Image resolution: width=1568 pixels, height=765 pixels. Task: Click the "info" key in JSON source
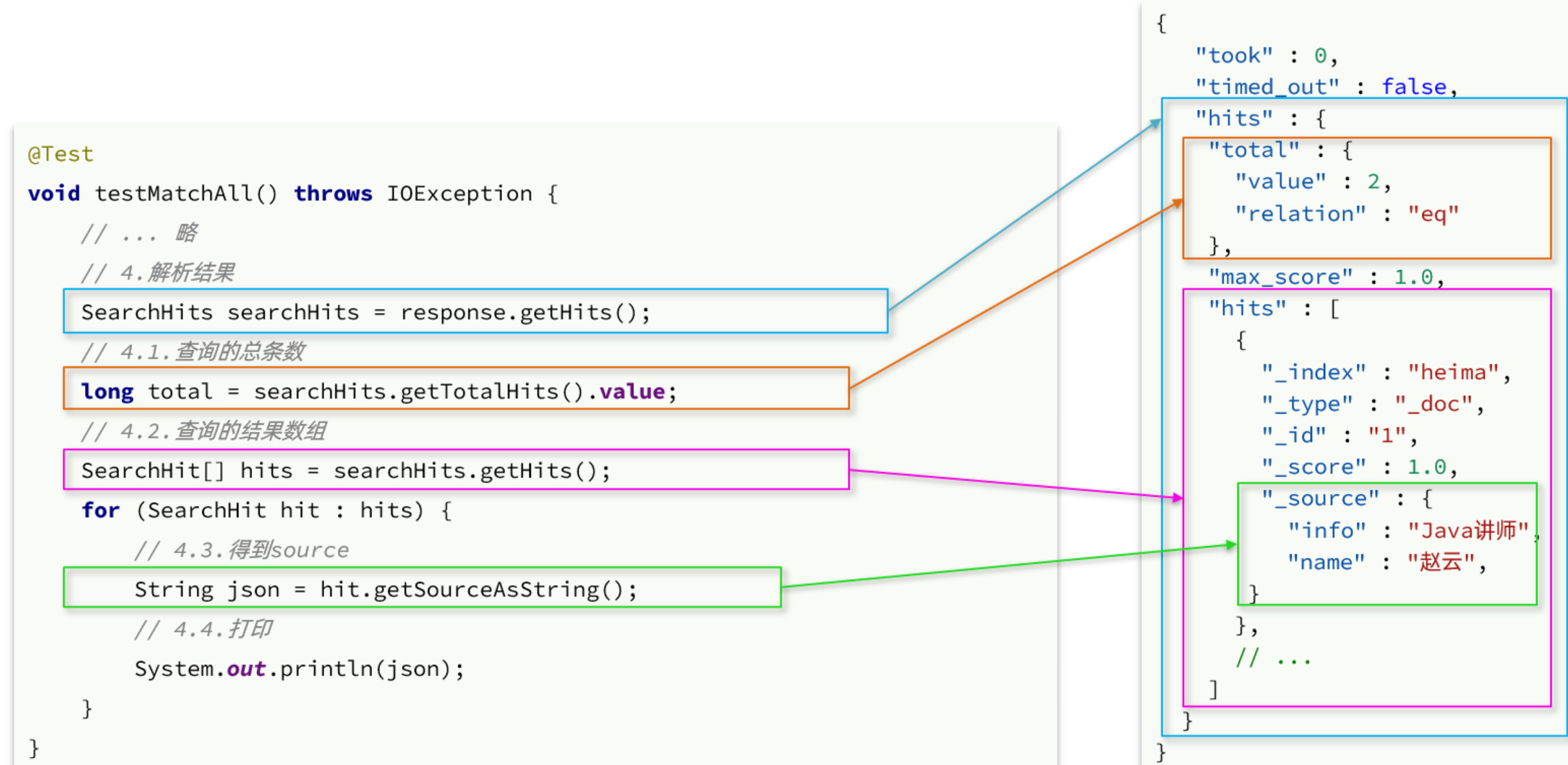coord(1326,531)
